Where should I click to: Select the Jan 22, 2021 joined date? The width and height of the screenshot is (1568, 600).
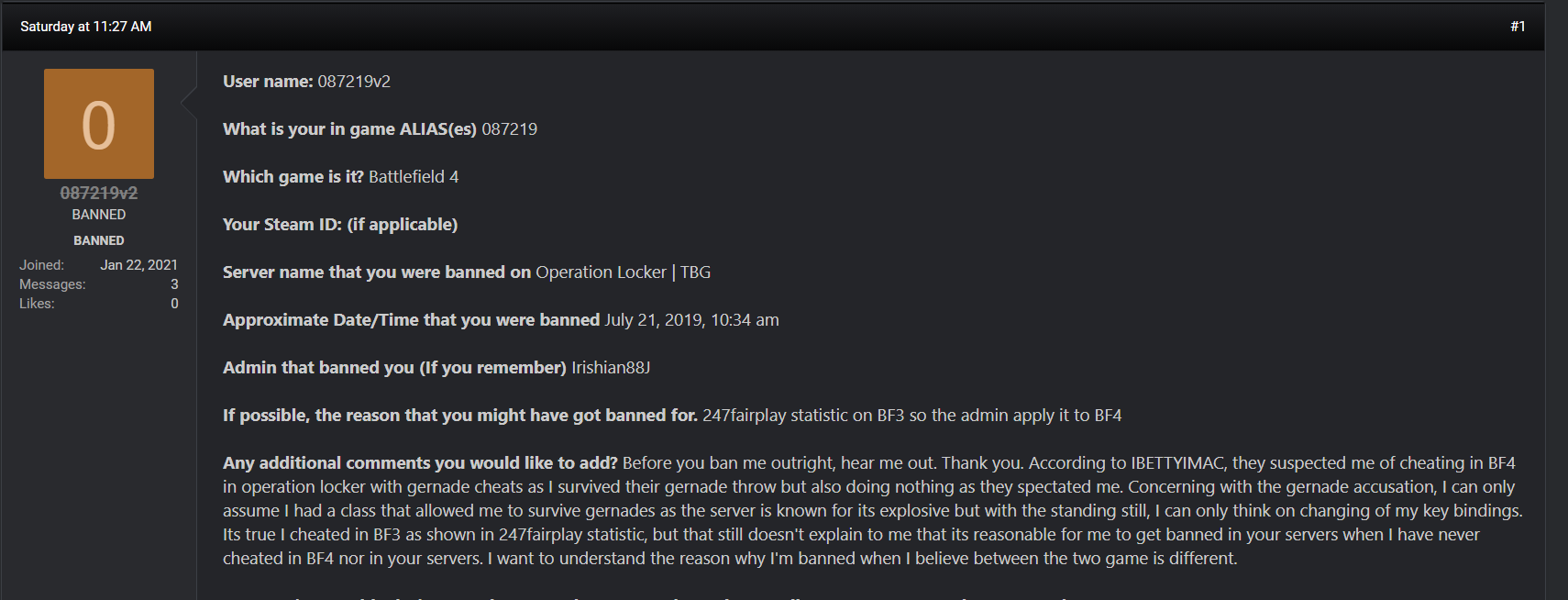[x=139, y=265]
